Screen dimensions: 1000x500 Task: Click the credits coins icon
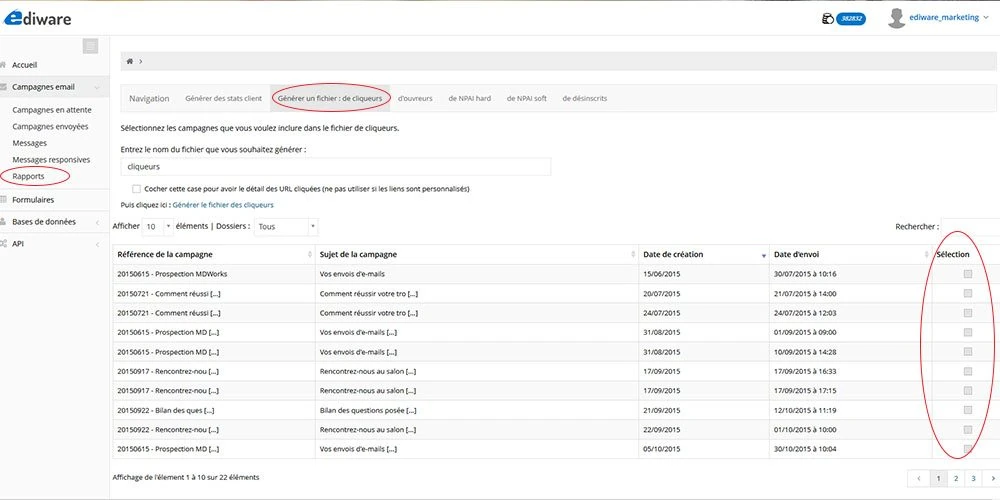click(826, 18)
